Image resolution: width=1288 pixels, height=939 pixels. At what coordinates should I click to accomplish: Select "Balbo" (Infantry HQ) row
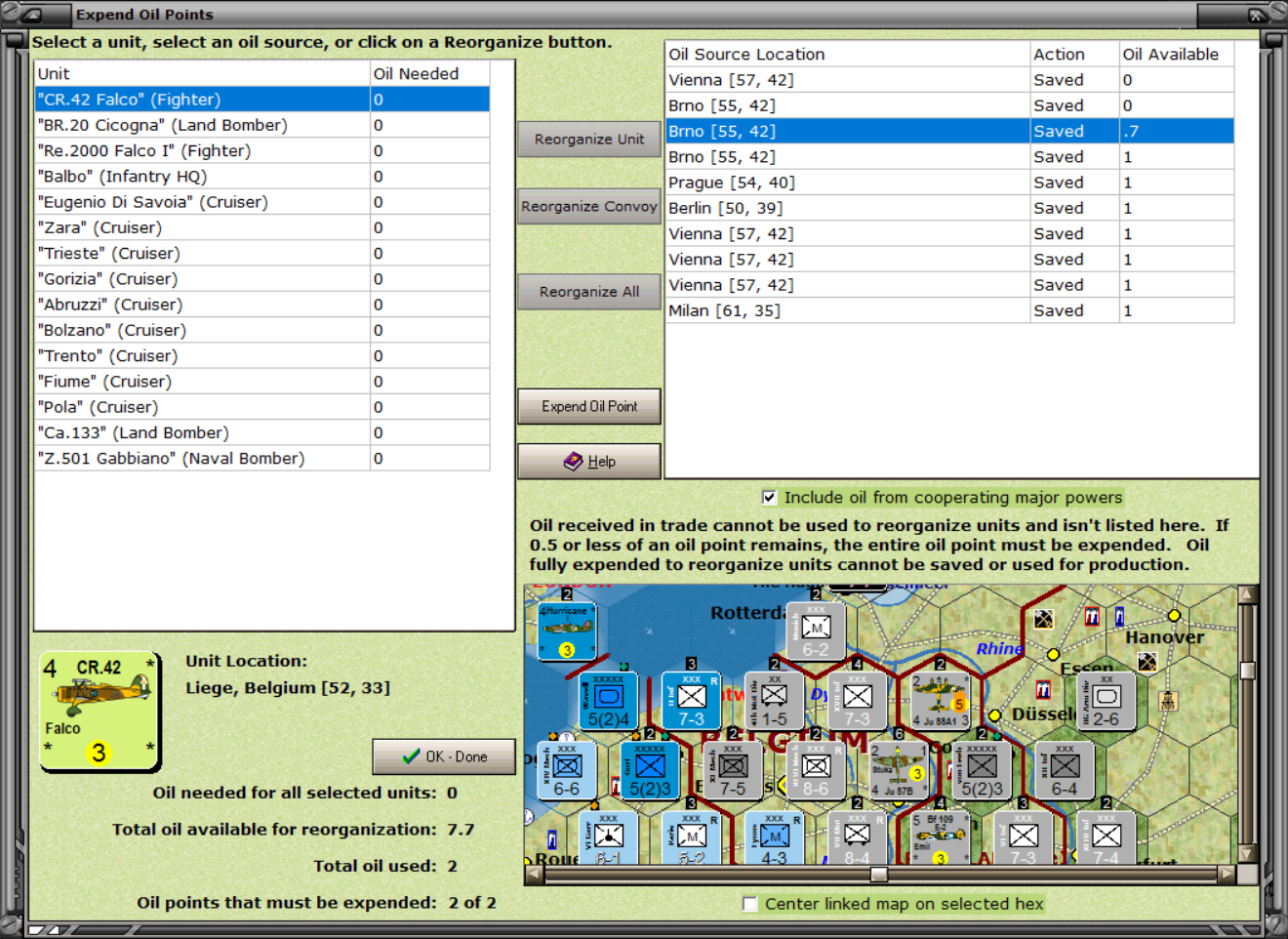coord(262,177)
